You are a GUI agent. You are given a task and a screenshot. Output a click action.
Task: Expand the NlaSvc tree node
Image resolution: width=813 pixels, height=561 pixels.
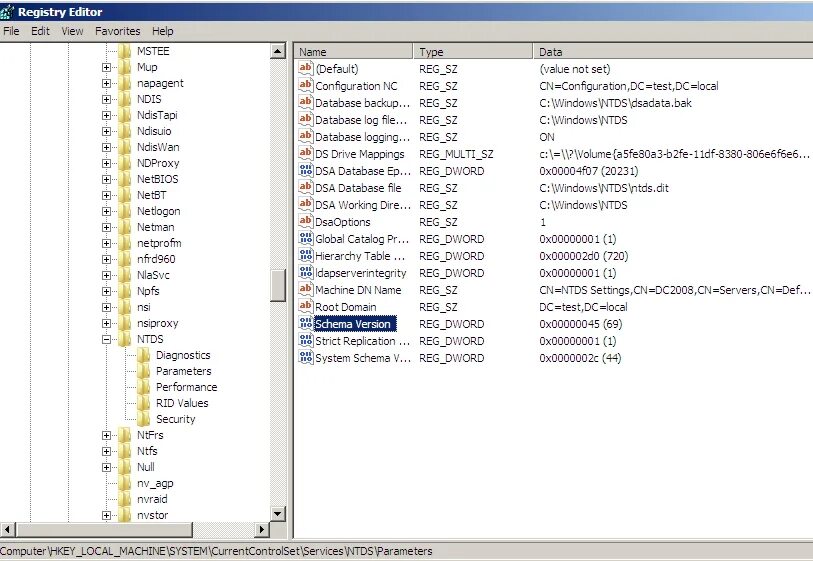[x=106, y=275]
